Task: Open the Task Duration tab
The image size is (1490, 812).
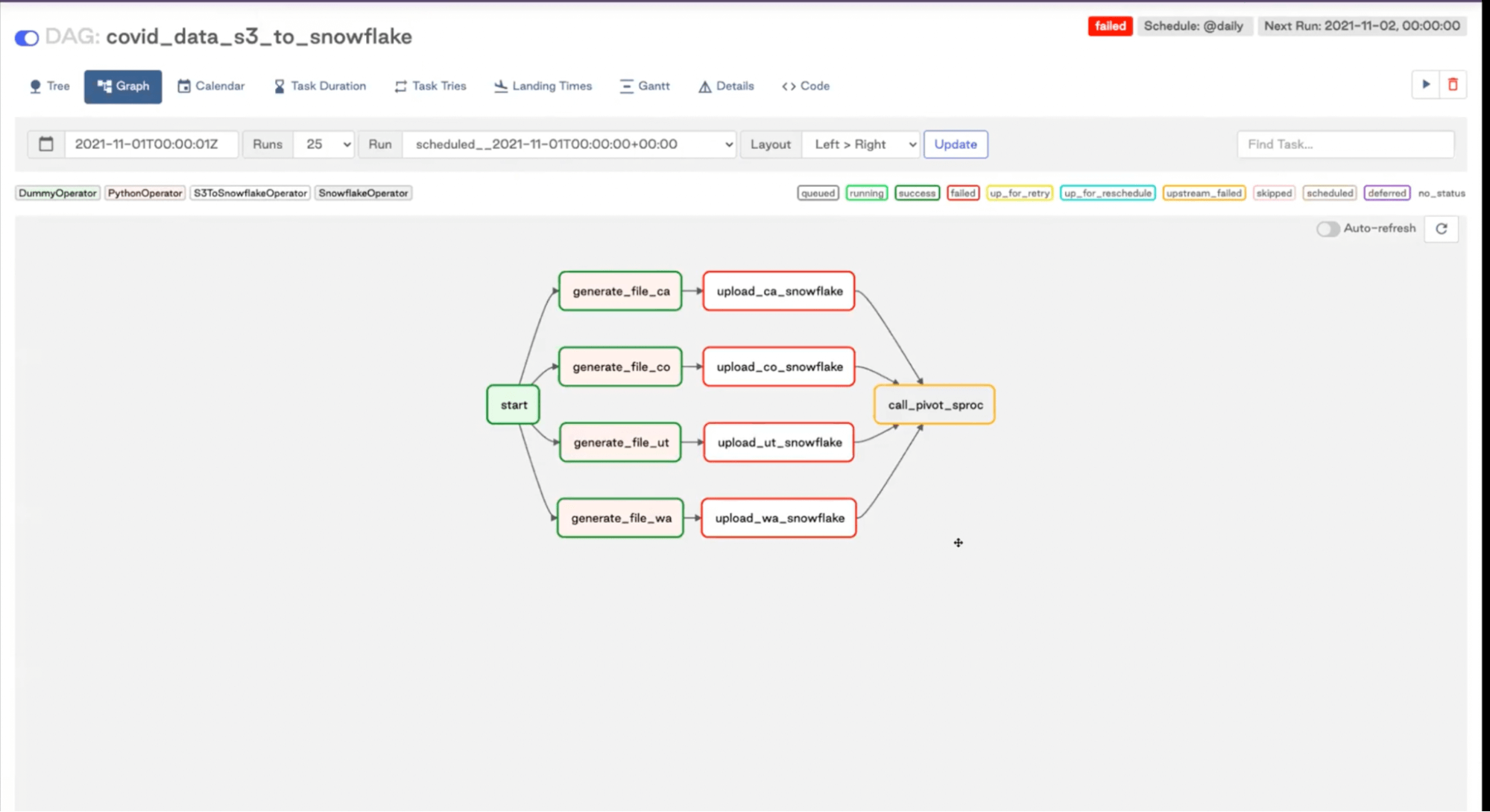Action: pos(320,86)
